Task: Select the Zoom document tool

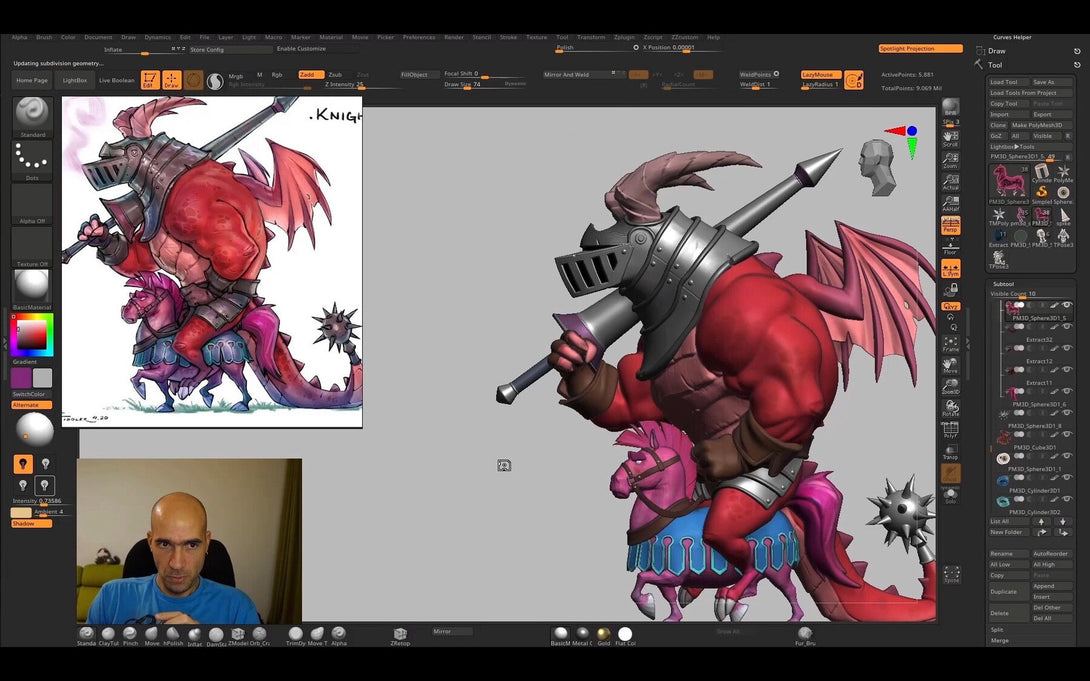Action: click(x=950, y=161)
